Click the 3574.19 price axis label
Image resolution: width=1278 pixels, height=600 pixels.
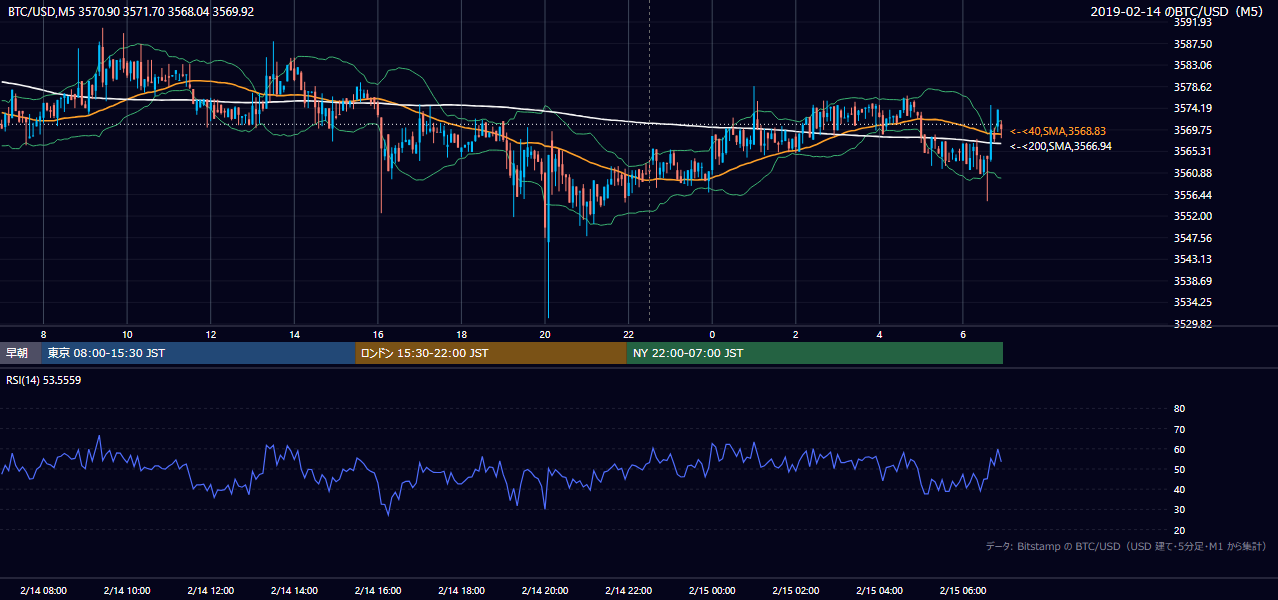[x=1193, y=108]
